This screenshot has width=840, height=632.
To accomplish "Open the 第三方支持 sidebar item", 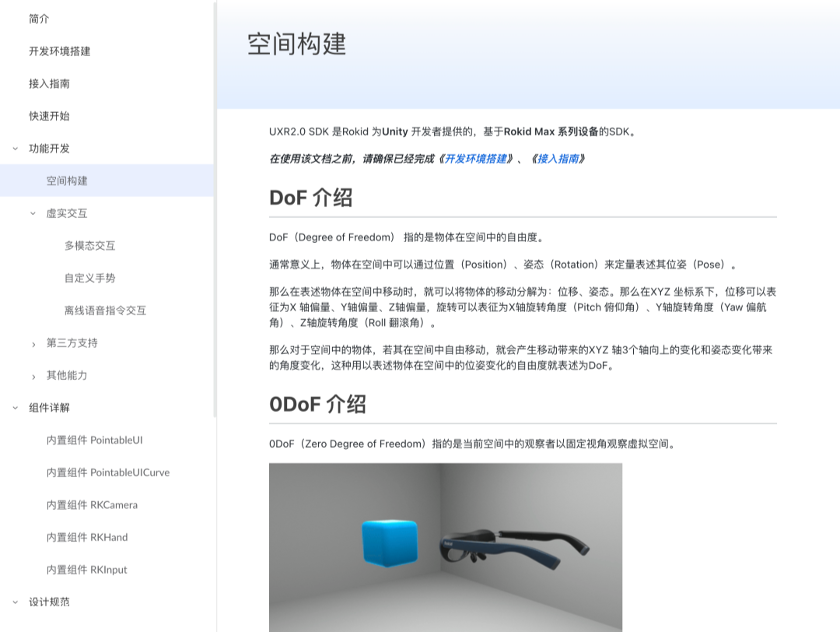I will pos(72,343).
